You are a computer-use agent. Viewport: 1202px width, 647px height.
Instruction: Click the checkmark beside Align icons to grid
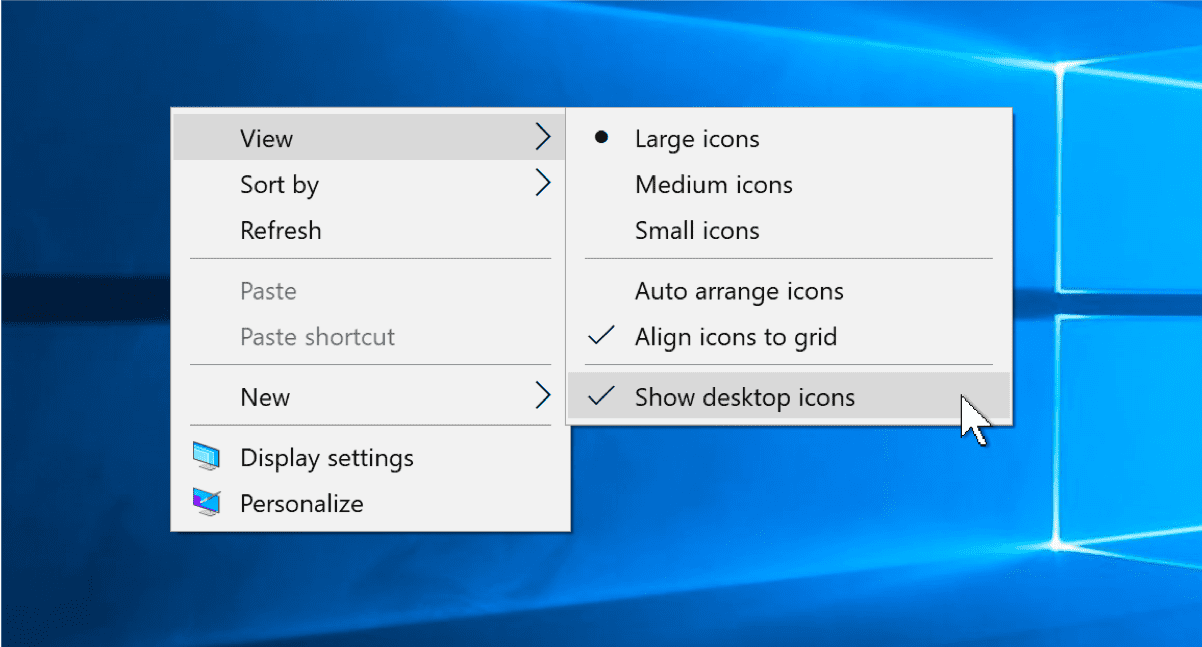601,336
